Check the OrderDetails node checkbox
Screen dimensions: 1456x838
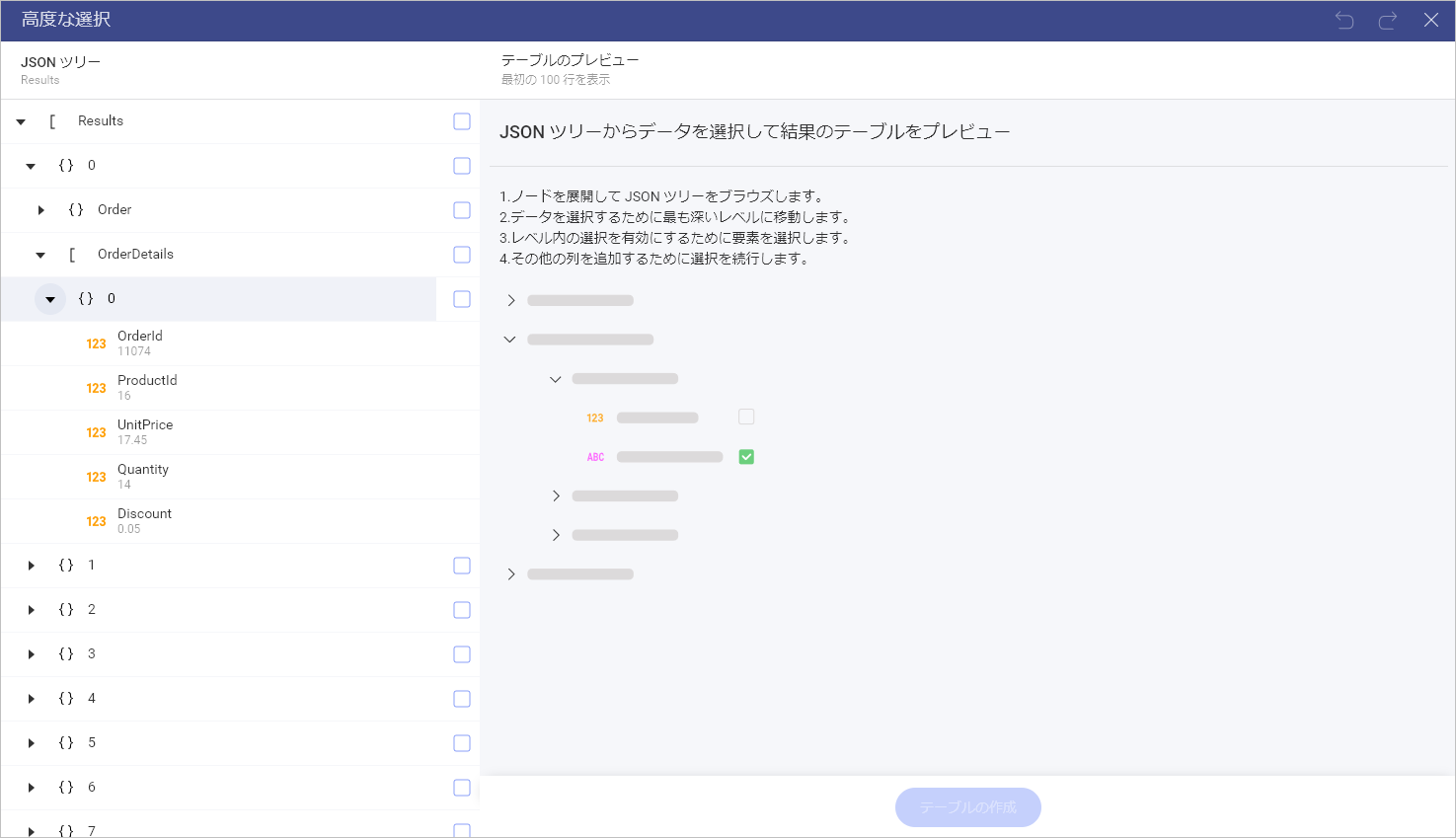coord(462,255)
